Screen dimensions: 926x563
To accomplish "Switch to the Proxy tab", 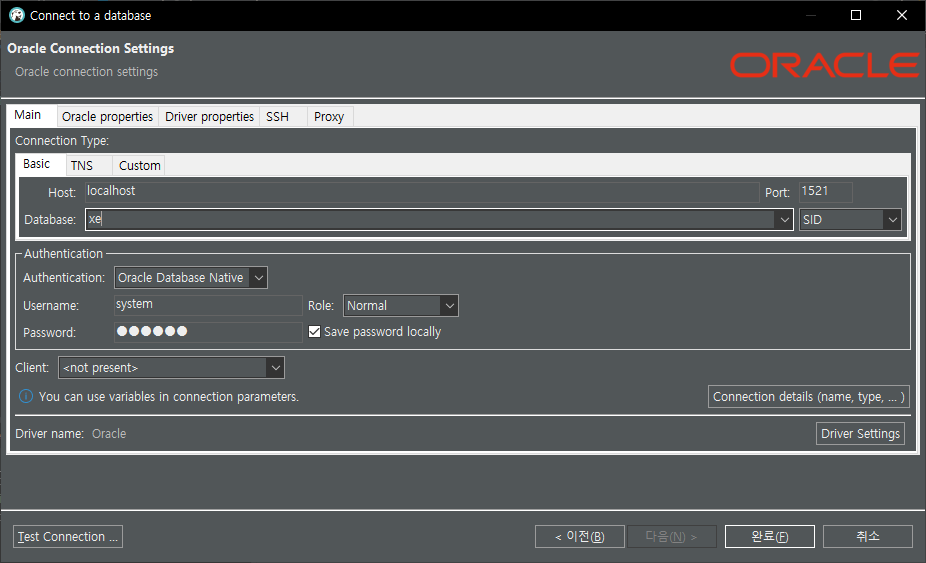I will tap(329, 116).
